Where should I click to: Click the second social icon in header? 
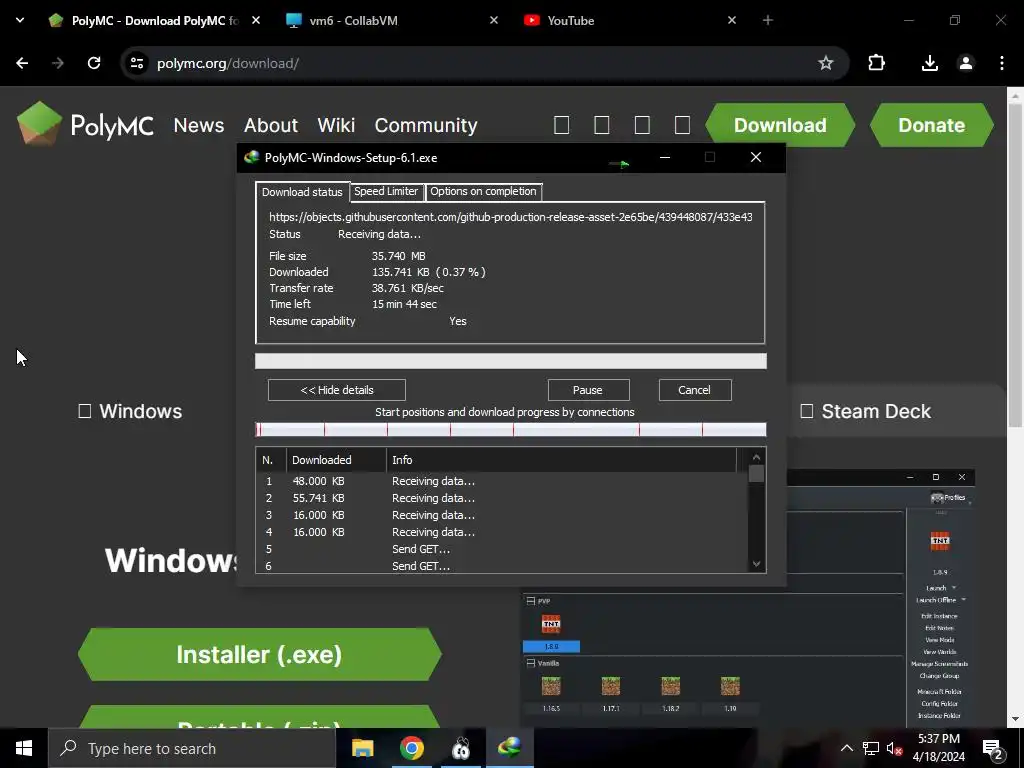601,125
